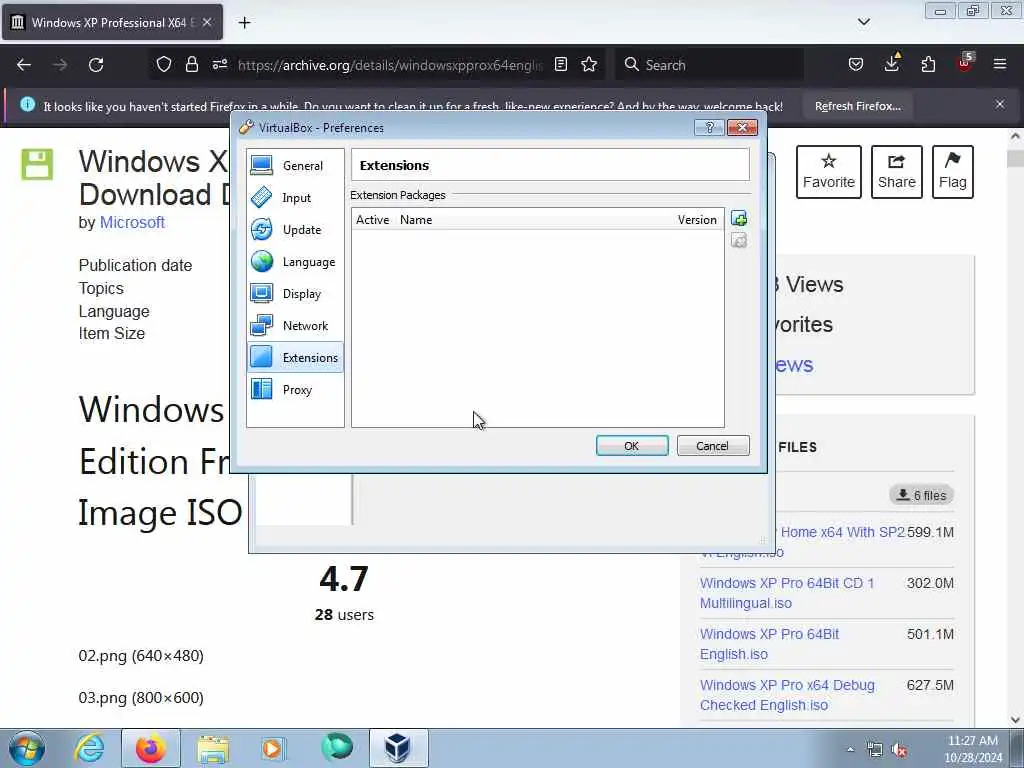Open site permissions icon in address bar
Image resolution: width=1024 pixels, height=768 pixels.
[x=219, y=65]
